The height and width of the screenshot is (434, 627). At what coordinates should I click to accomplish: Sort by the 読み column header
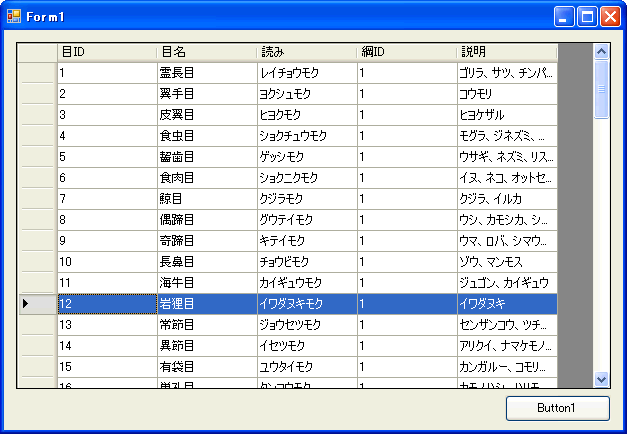pos(307,52)
